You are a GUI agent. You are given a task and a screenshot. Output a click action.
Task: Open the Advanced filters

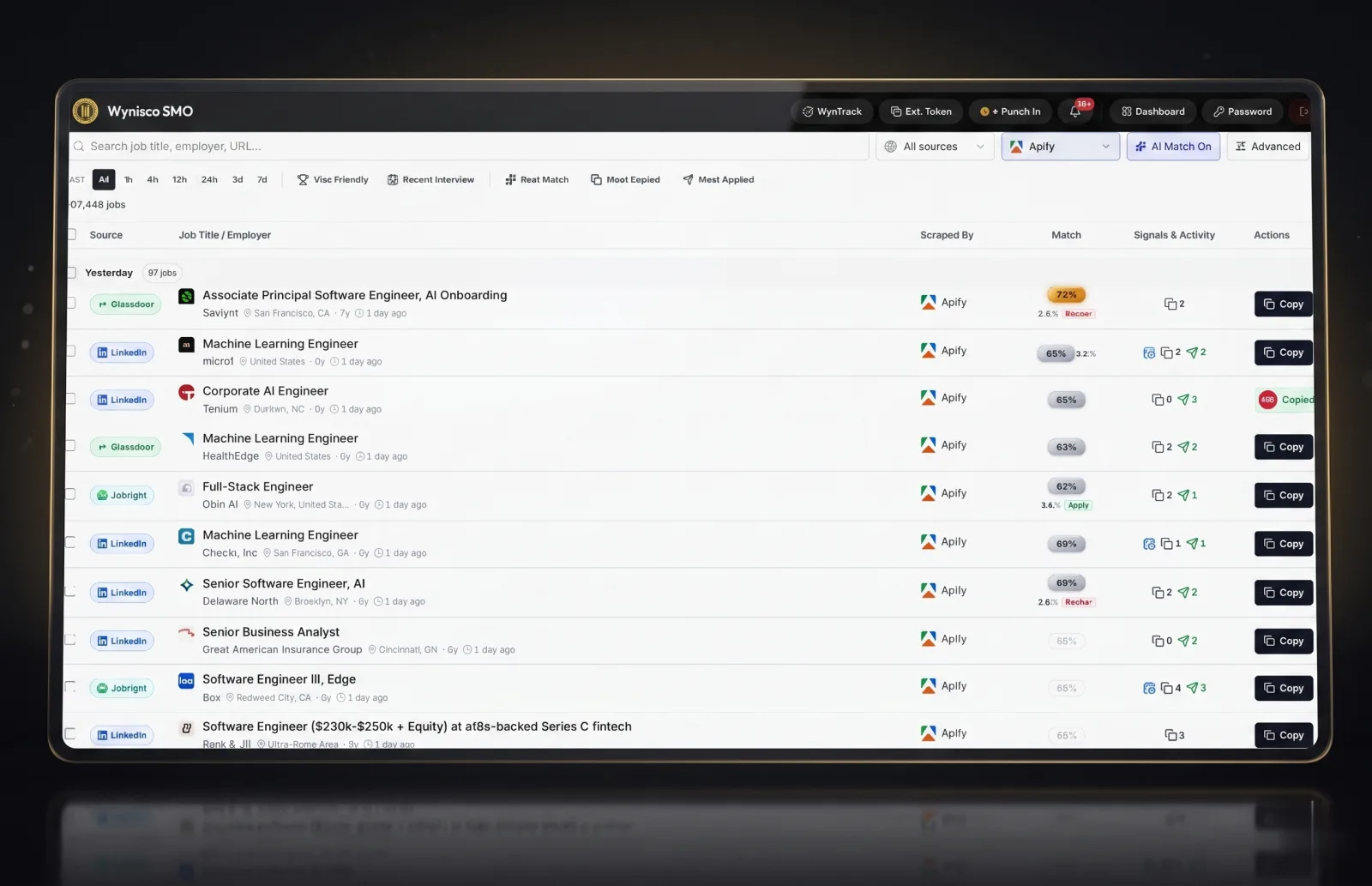tap(1268, 147)
